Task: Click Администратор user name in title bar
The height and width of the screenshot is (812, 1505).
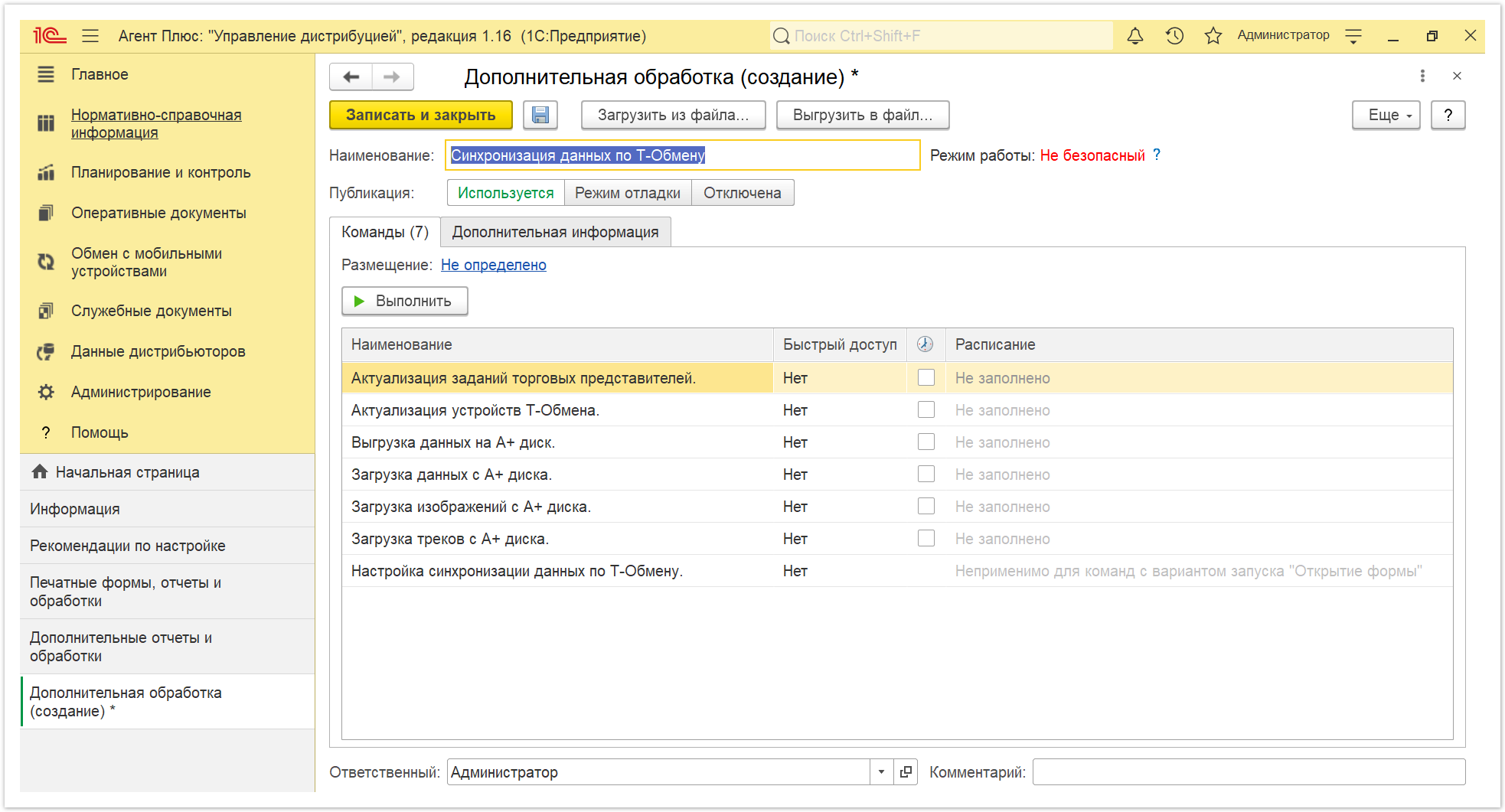Action: point(1283,35)
